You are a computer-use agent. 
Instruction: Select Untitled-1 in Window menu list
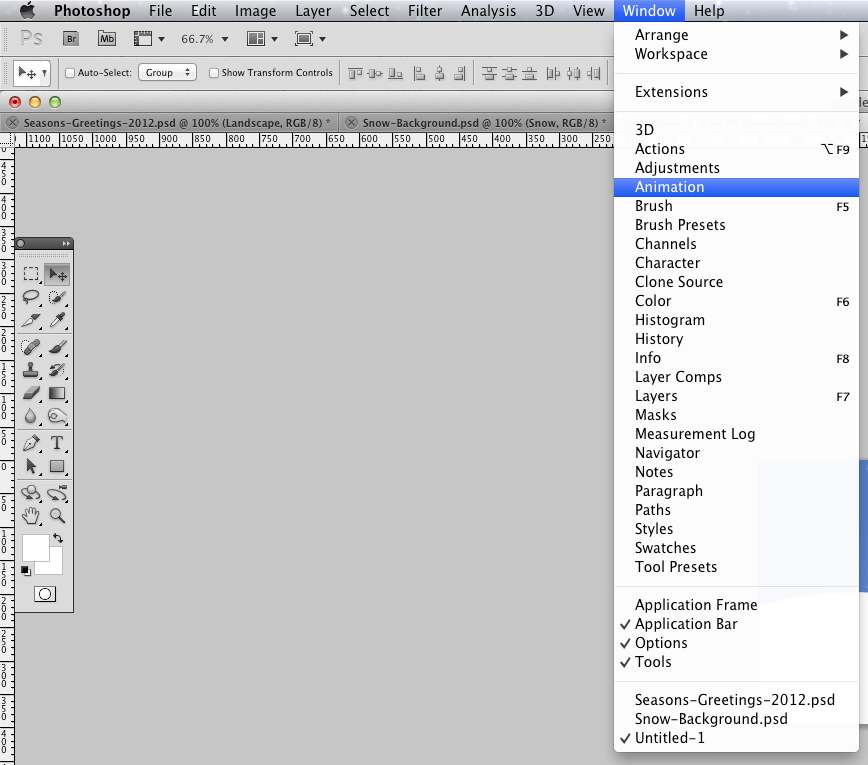click(x=736, y=738)
